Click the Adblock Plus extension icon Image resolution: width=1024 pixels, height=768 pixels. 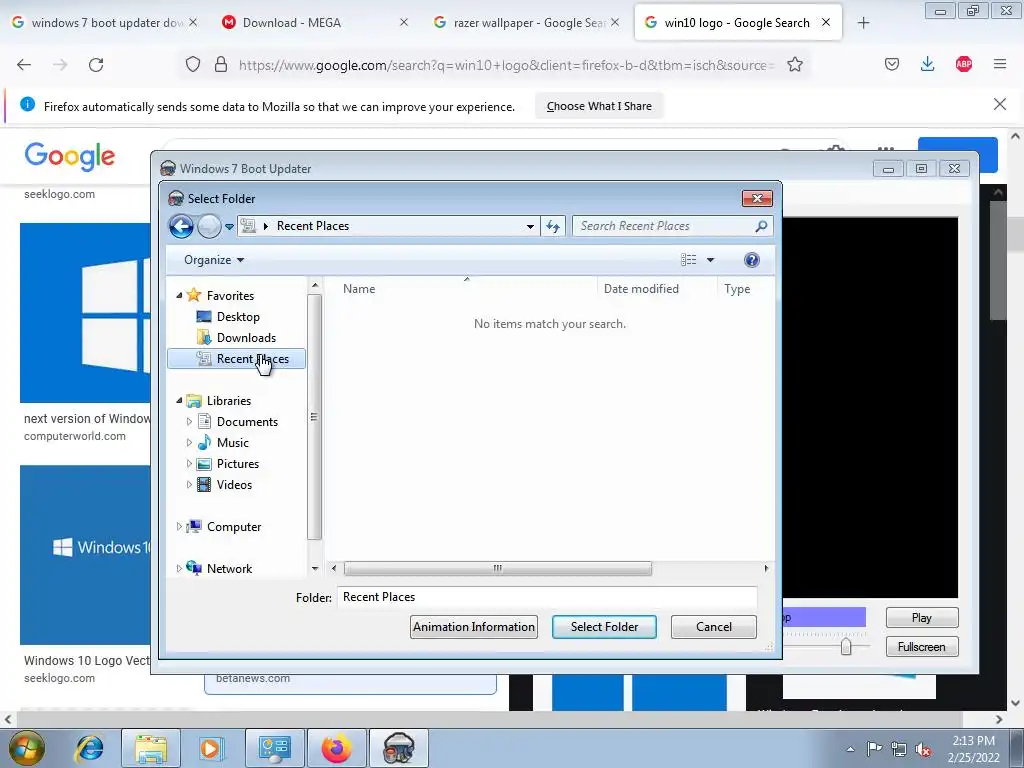pyautogui.click(x=964, y=64)
